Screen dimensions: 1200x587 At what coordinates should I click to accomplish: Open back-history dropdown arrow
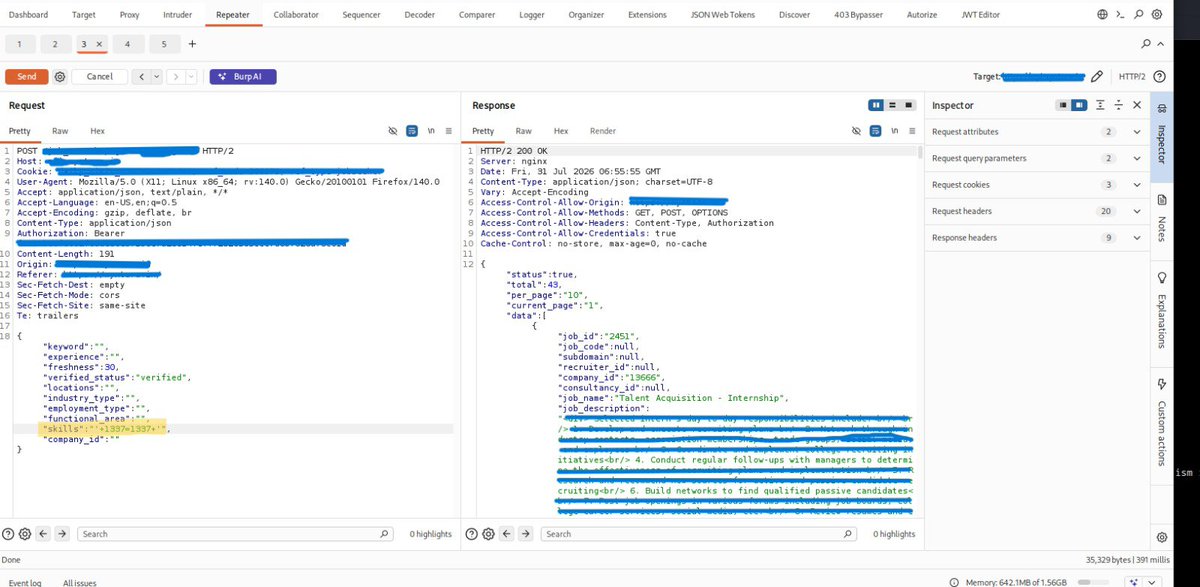point(156,77)
